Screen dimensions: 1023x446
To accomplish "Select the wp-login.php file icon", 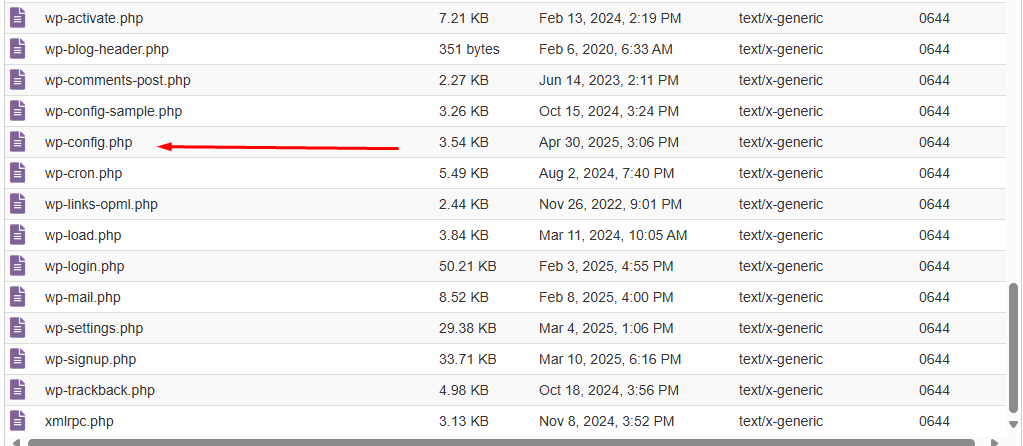I will point(18,266).
